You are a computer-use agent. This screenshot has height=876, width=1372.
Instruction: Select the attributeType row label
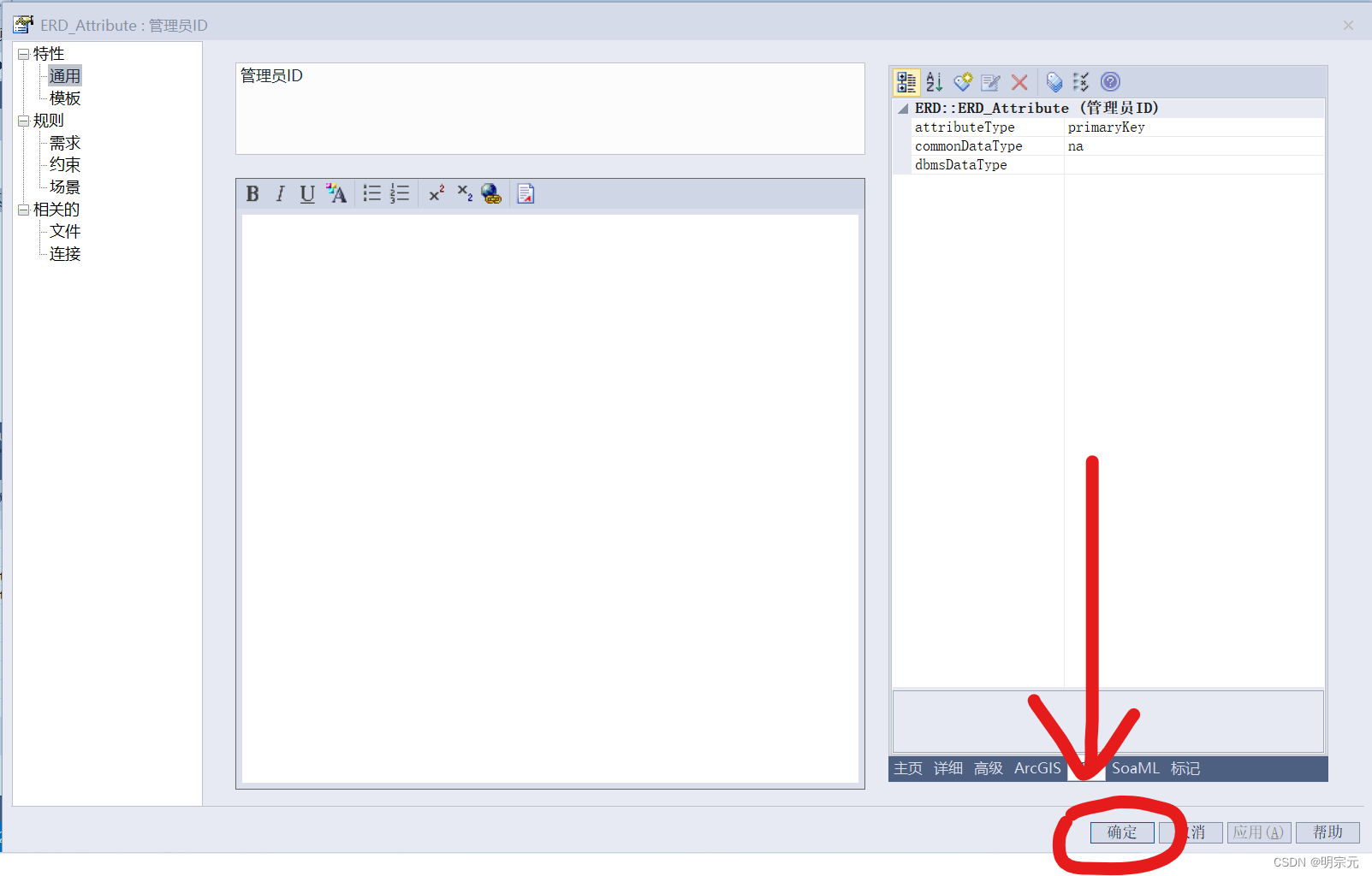pyautogui.click(x=965, y=127)
